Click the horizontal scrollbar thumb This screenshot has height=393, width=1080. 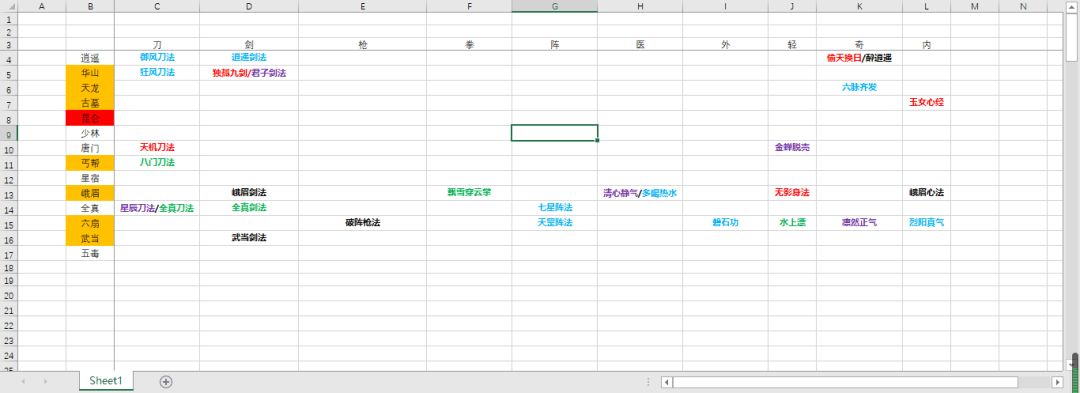[x=845, y=382]
